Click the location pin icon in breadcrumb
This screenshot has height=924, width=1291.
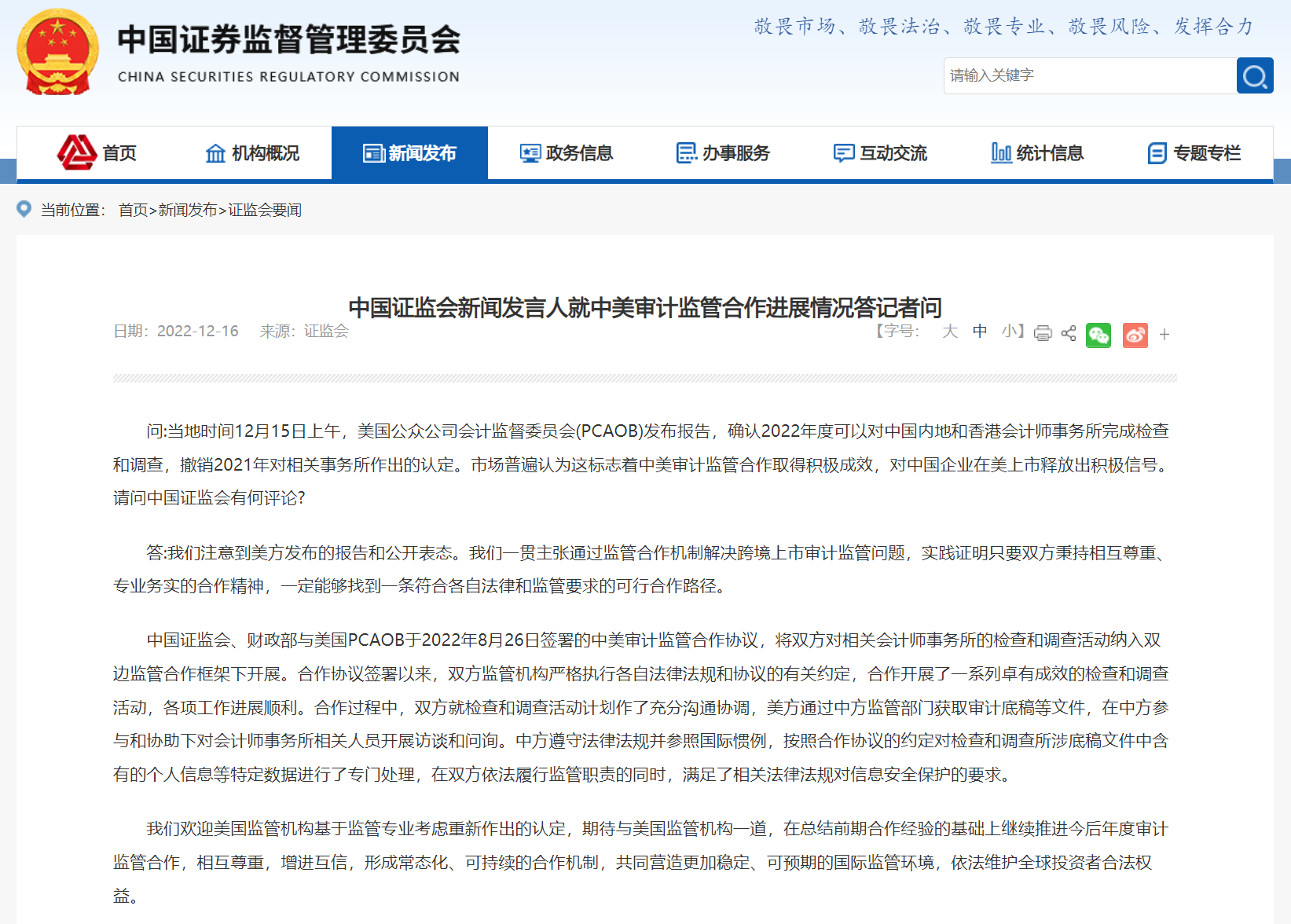tap(24, 209)
